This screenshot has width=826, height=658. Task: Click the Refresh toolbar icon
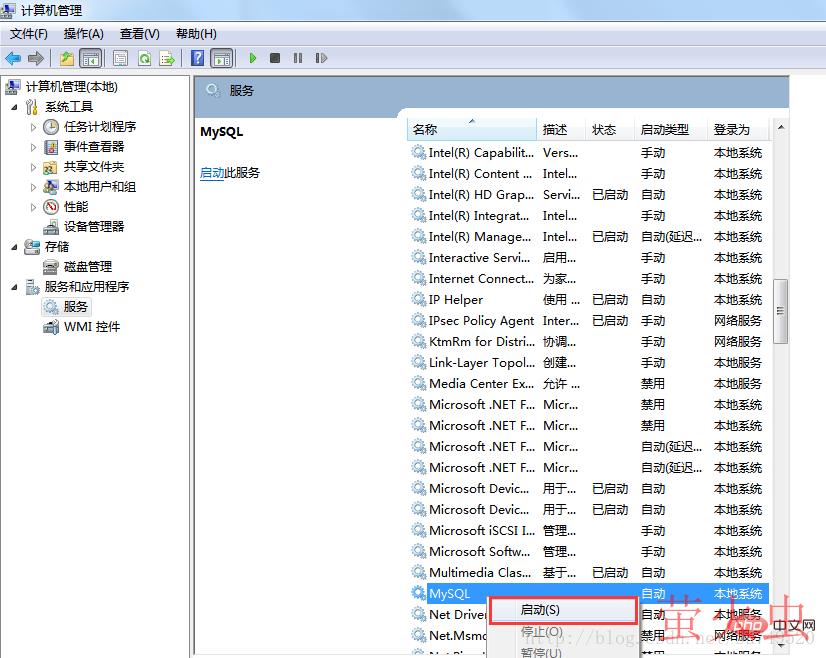[x=144, y=59]
